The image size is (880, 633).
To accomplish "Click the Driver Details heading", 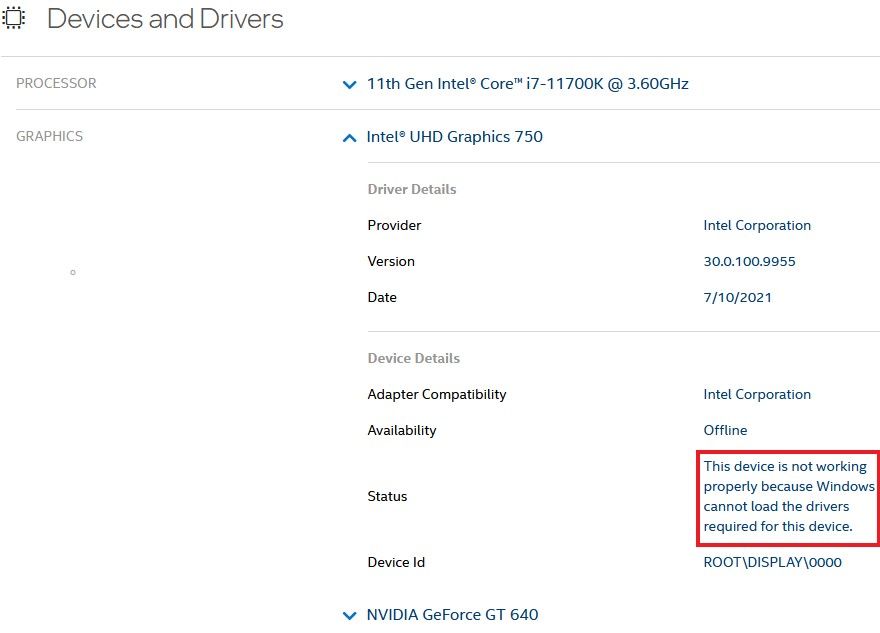I will click(x=411, y=189).
